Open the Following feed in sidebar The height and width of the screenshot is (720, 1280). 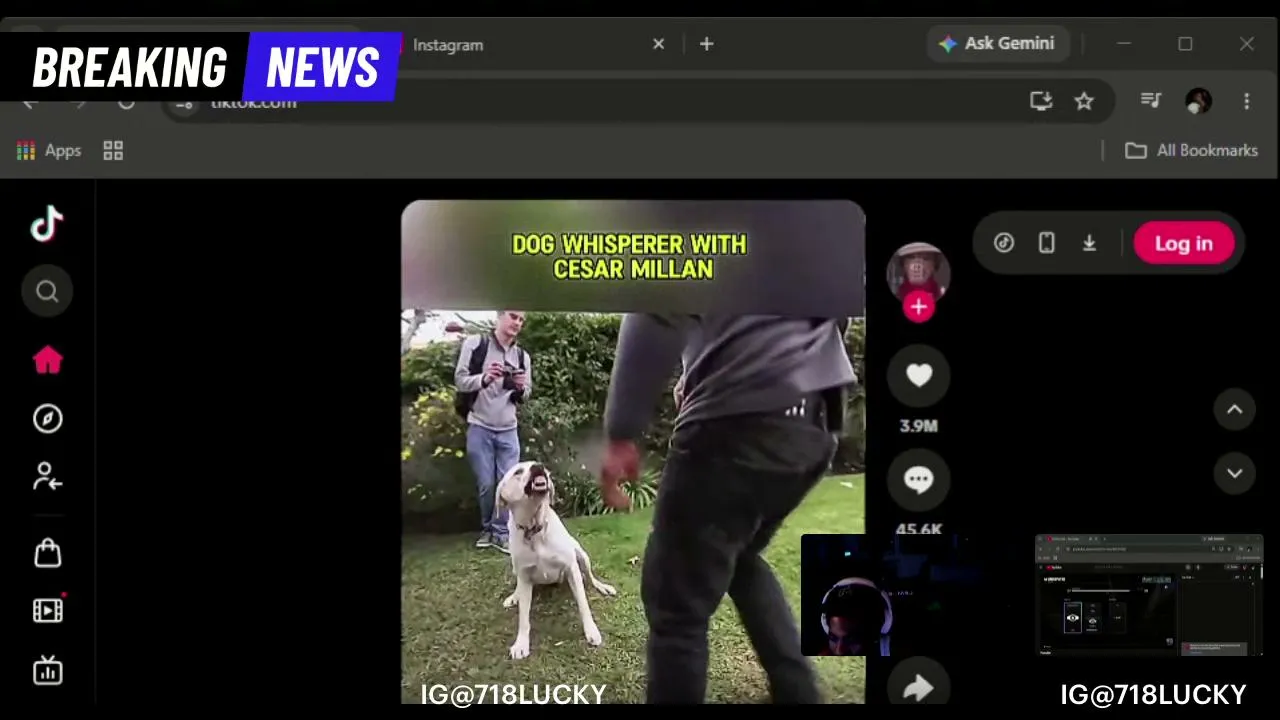47,476
